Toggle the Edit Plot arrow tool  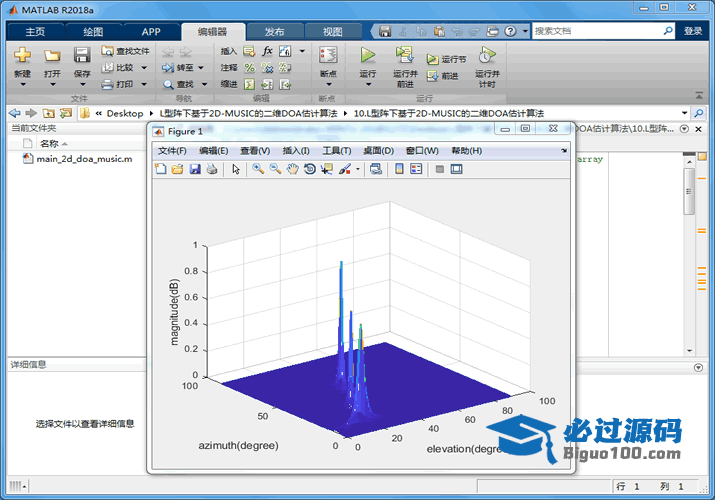coord(236,169)
